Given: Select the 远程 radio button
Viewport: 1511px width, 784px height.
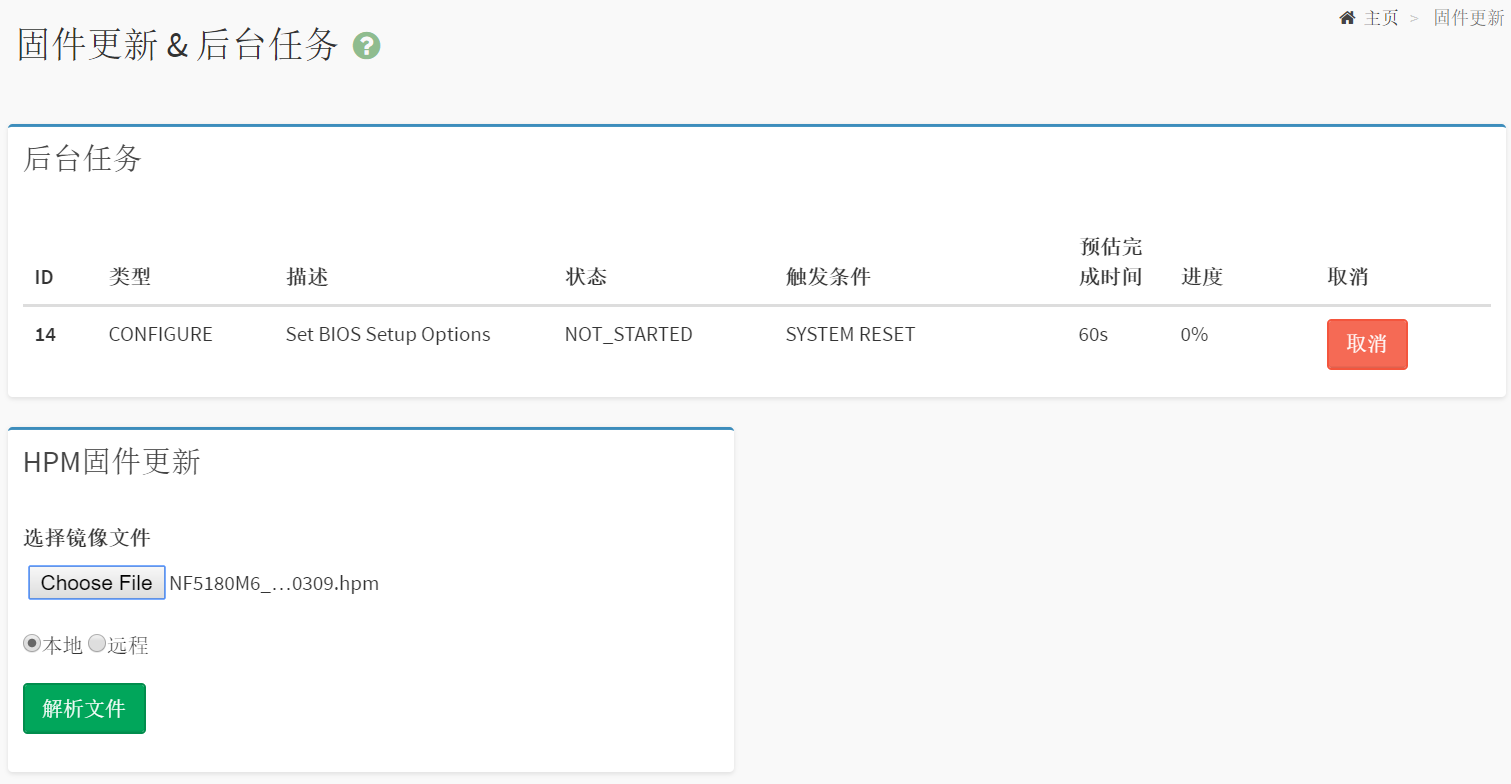Looking at the screenshot, I should tap(97, 644).
